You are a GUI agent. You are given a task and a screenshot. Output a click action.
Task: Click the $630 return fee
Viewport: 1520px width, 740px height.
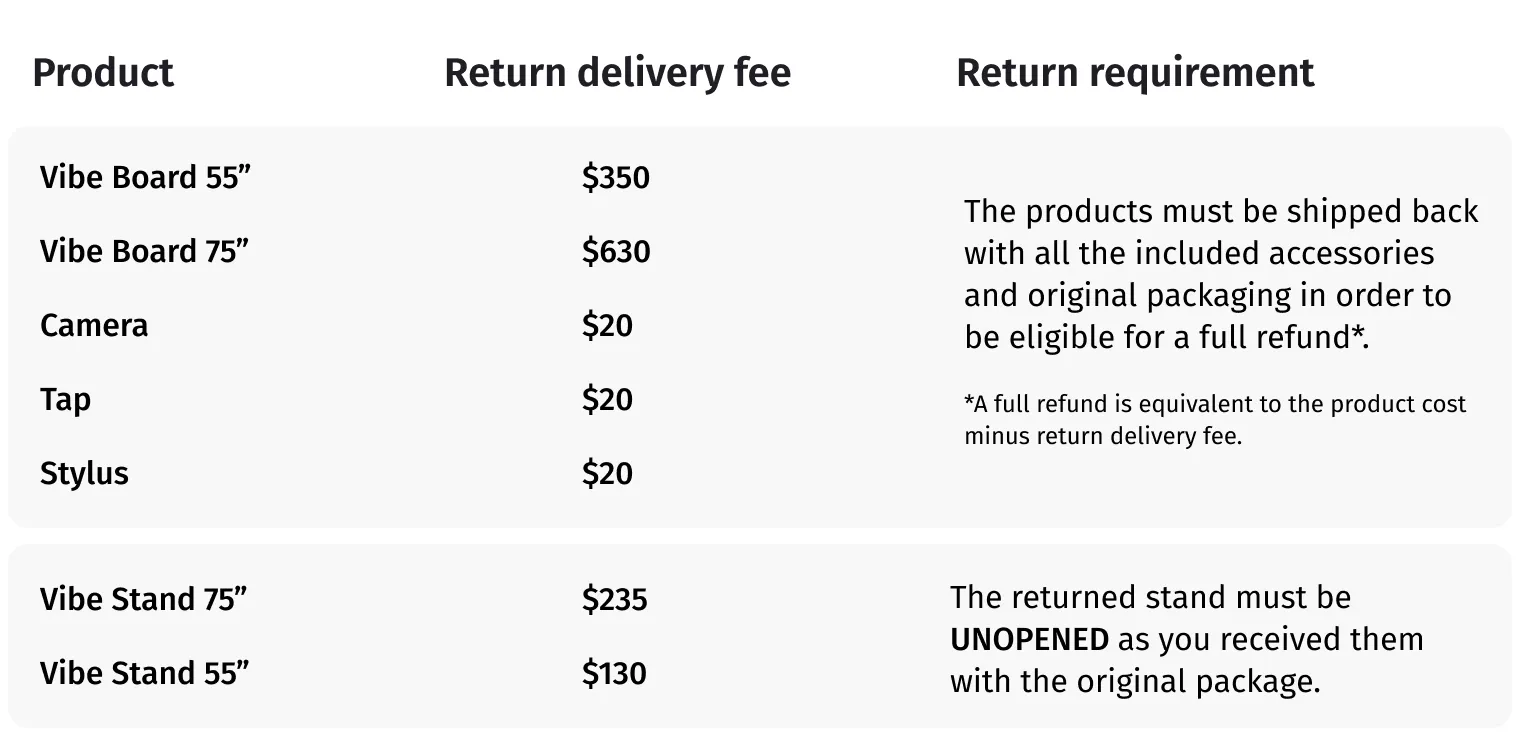click(x=616, y=251)
